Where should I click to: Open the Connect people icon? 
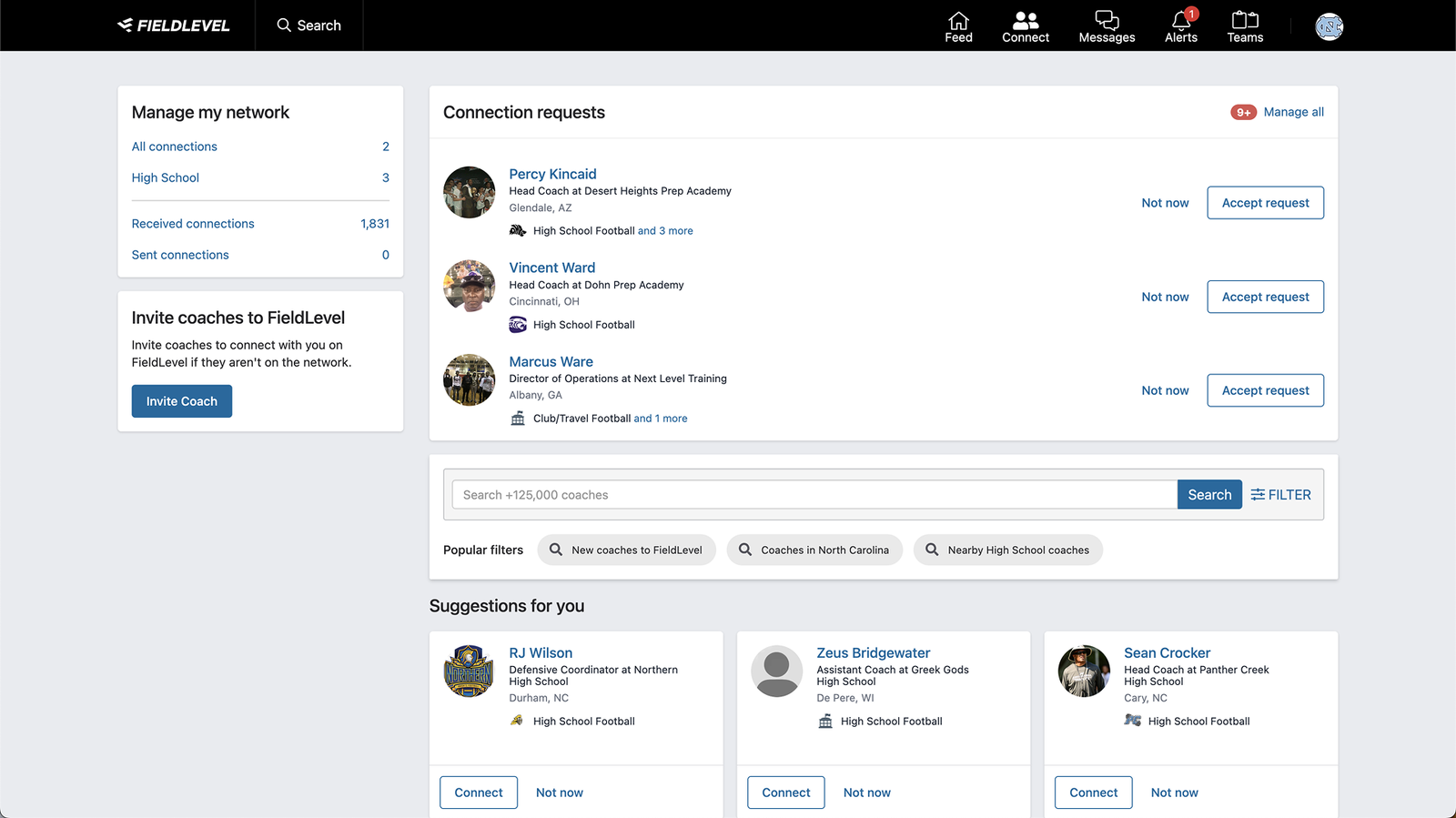tap(1026, 20)
